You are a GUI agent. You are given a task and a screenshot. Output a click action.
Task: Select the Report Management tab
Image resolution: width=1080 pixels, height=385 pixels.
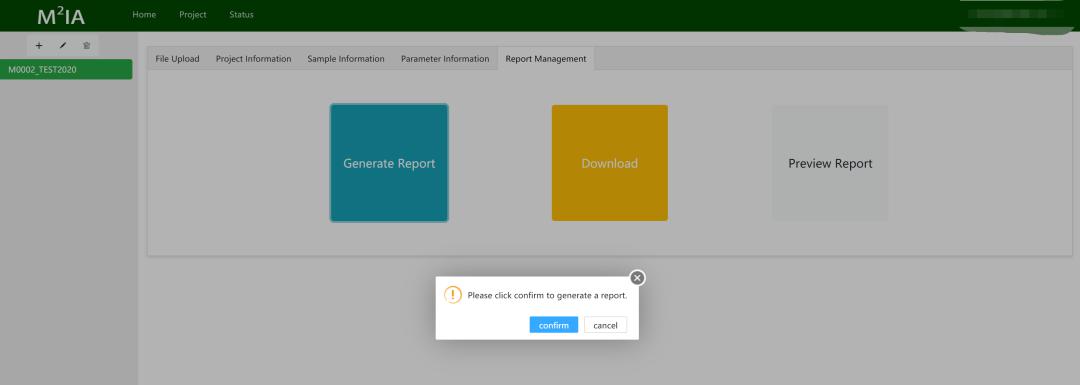click(546, 59)
